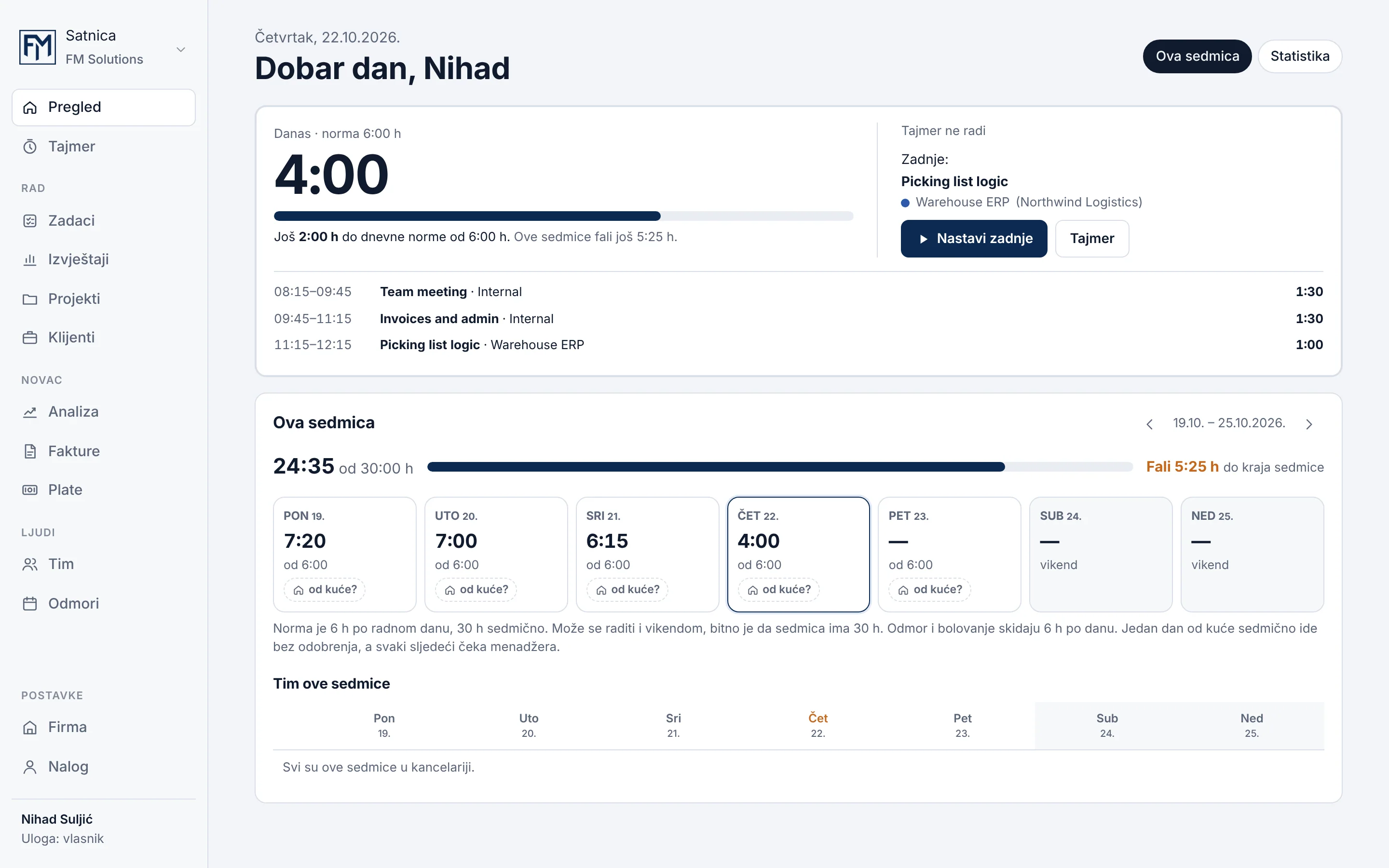Click today's 4:00 progress bar

coord(564,217)
